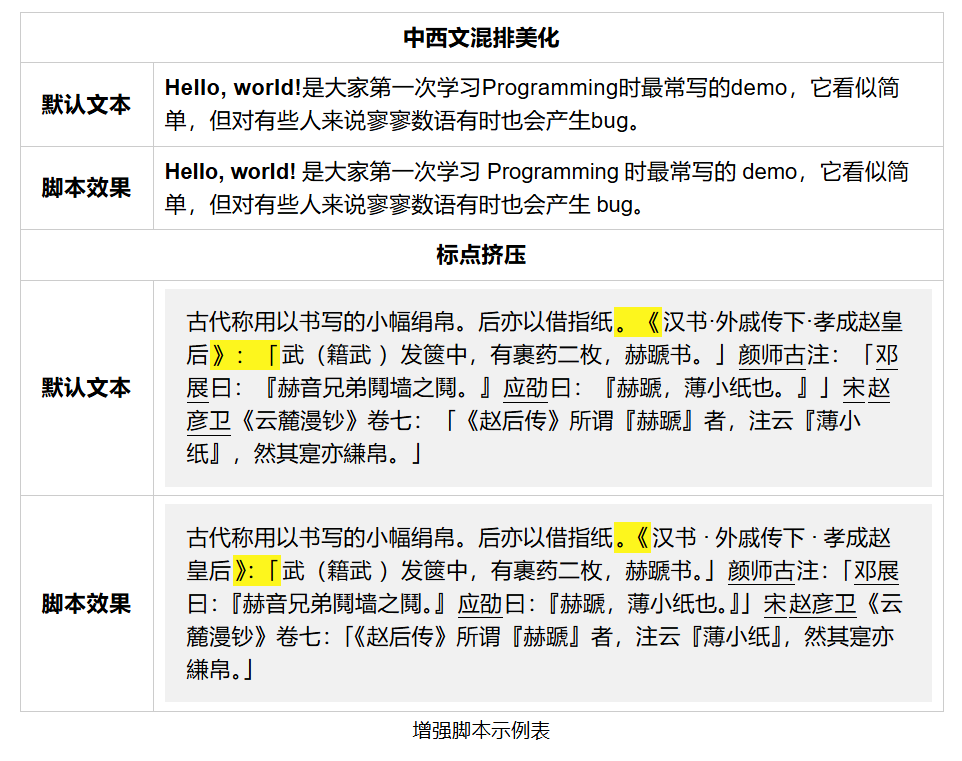Click underlined name 赵彦卫 in the 脚本效果 passage
Screen dimensions: 962x761
[822, 605]
